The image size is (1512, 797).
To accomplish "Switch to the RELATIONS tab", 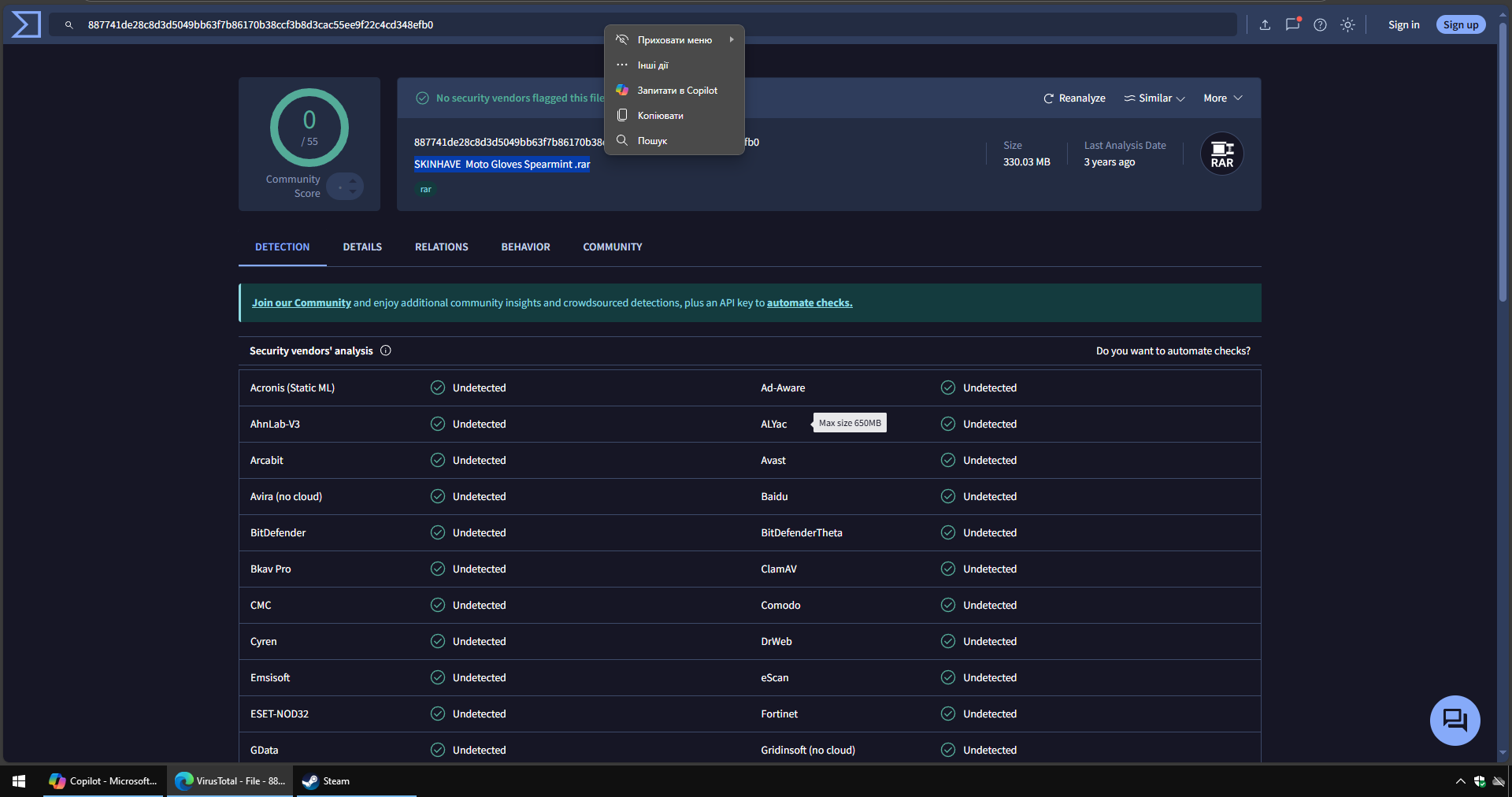I will [442, 247].
